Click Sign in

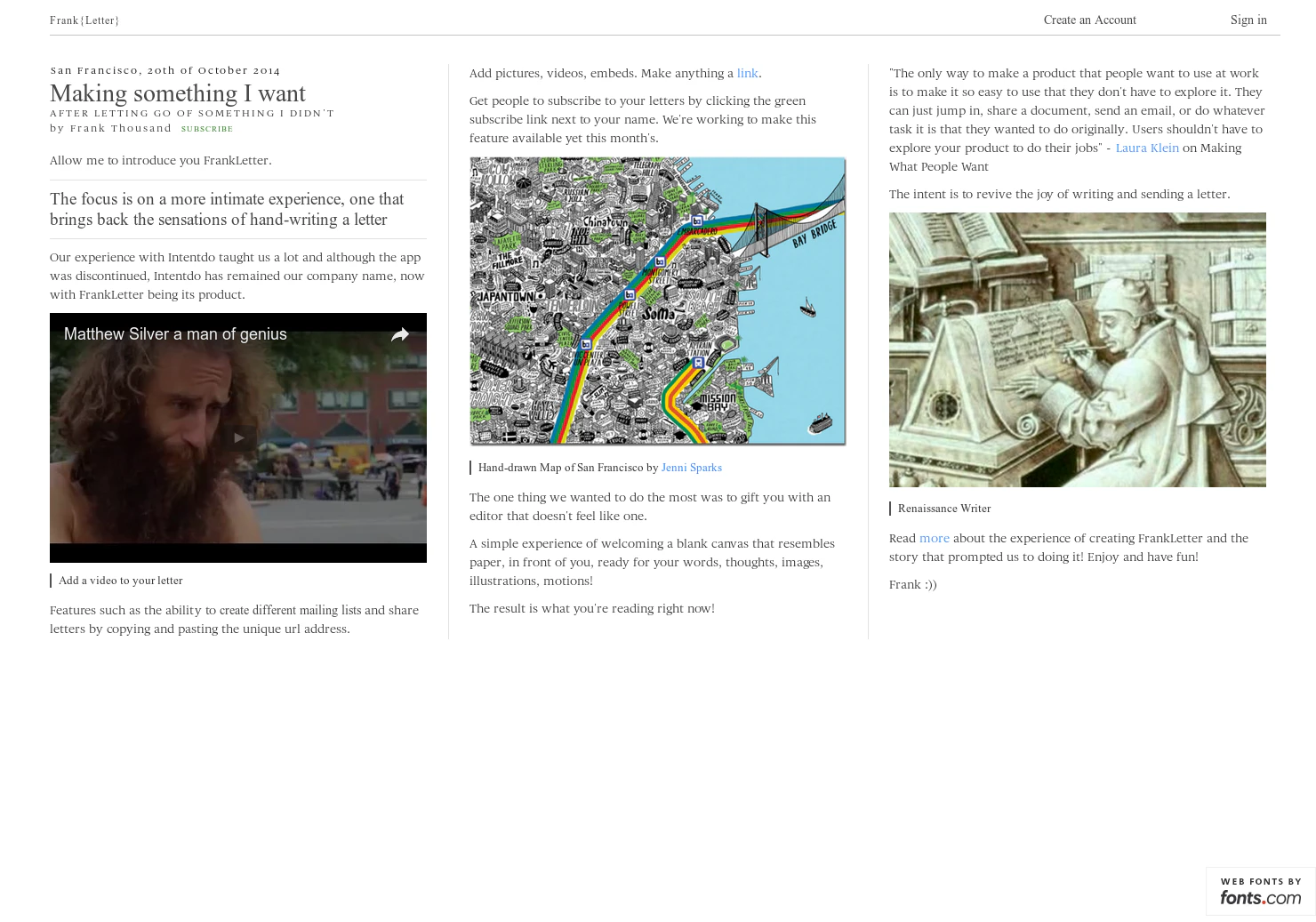1248,20
